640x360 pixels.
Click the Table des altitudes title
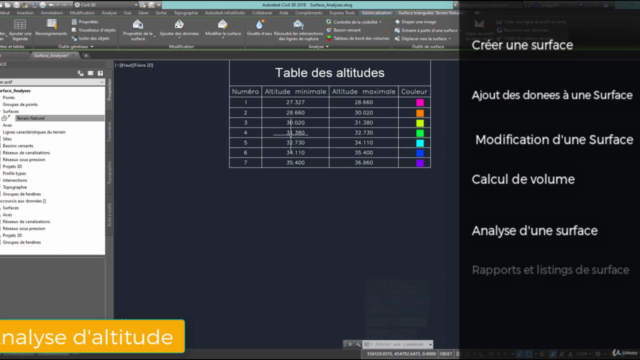coord(330,73)
